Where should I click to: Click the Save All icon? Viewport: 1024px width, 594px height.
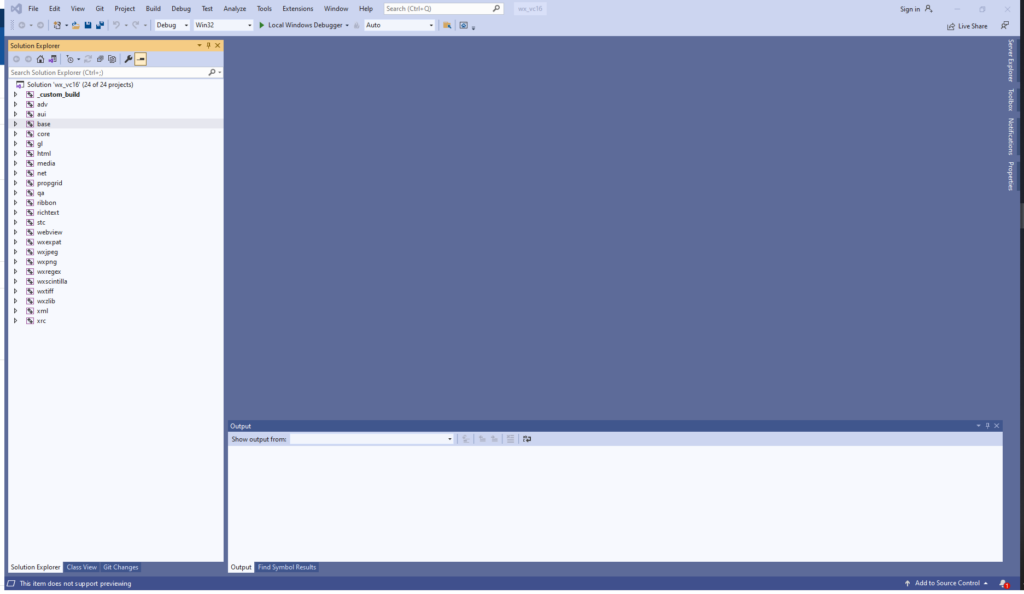100,25
